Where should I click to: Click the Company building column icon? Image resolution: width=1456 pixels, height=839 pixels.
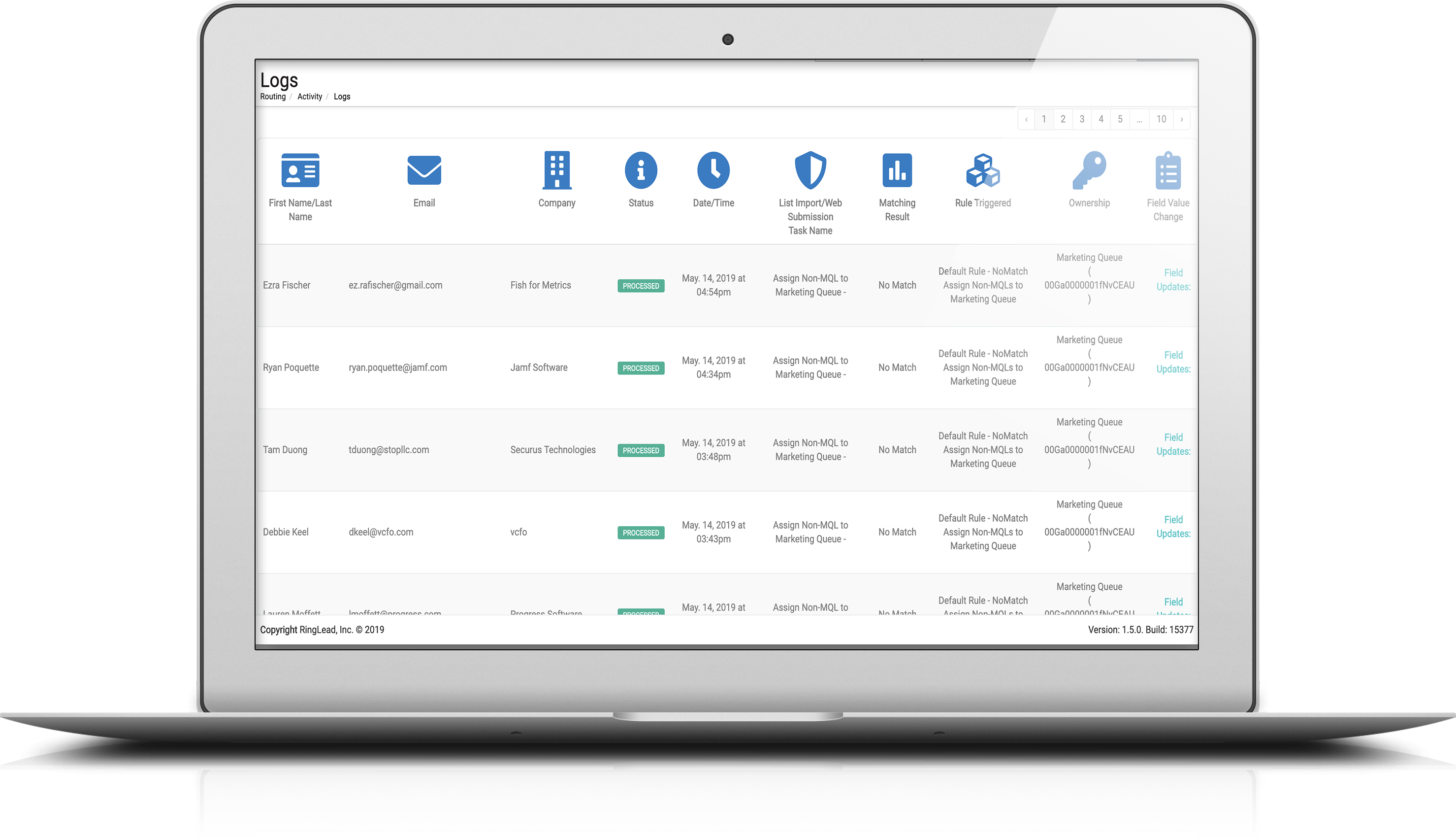click(x=556, y=170)
